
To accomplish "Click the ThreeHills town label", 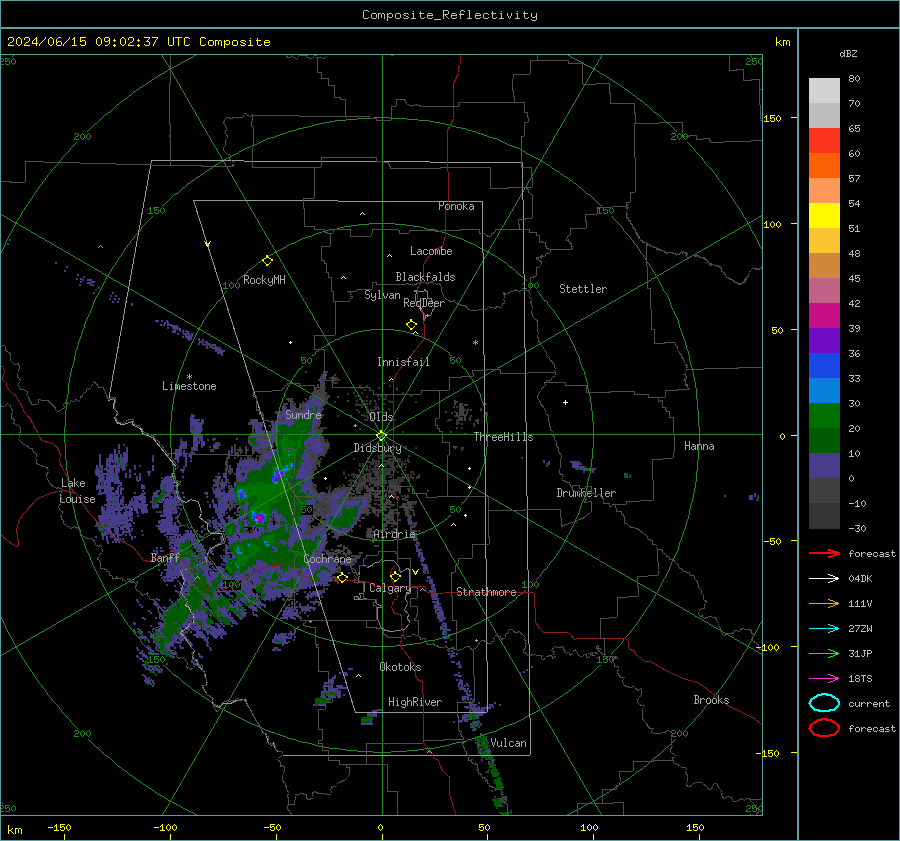I will pos(503,437).
